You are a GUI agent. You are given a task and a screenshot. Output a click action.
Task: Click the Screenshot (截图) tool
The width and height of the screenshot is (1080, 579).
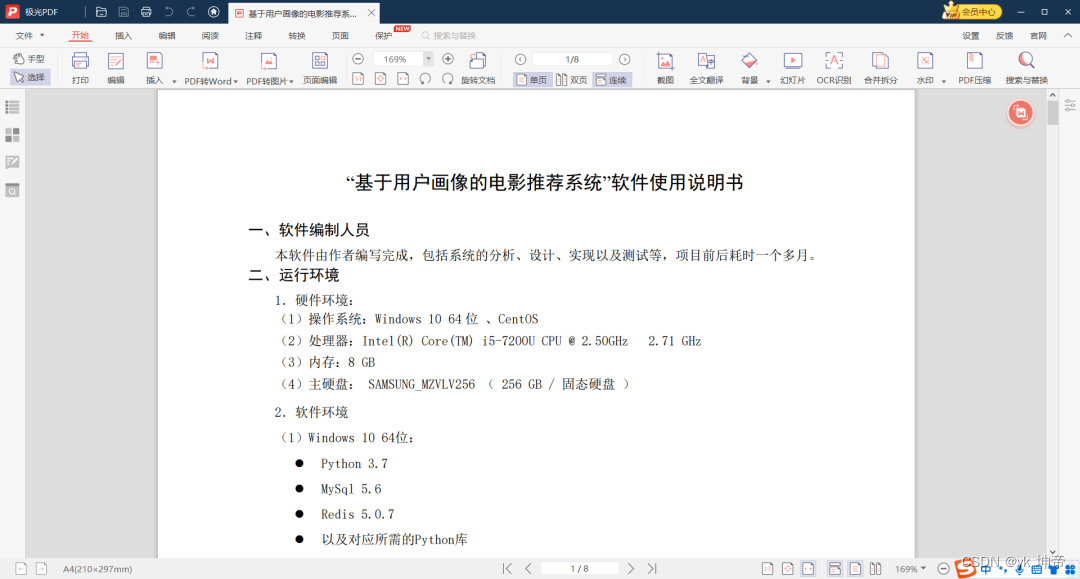click(665, 68)
